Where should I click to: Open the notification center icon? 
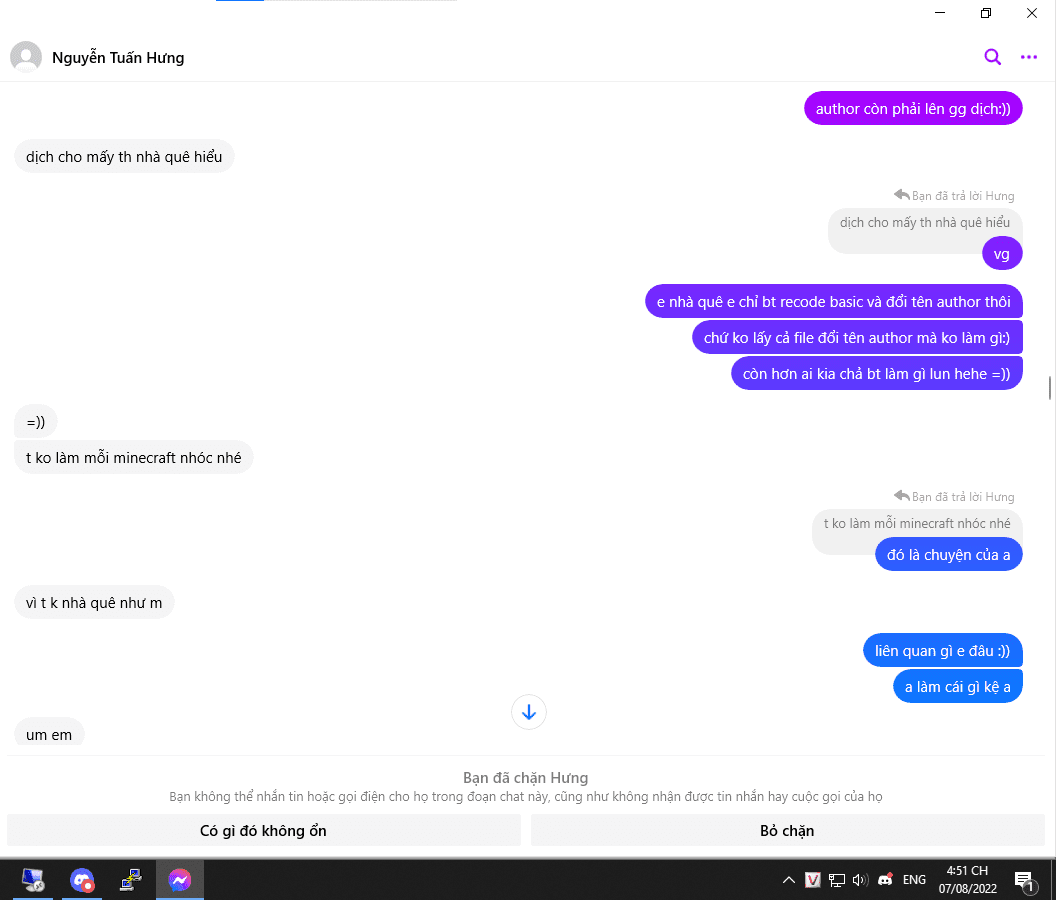tap(1024, 880)
